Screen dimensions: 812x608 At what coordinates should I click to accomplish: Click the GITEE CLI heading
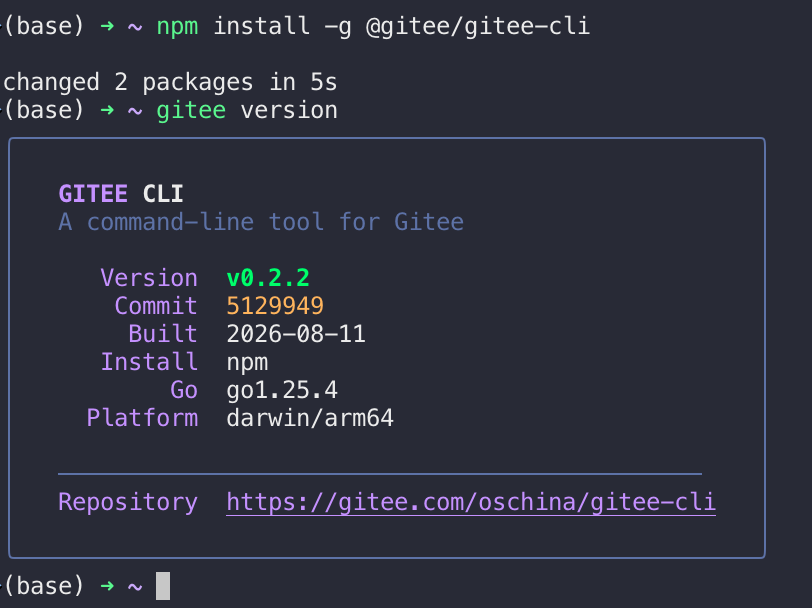point(121,194)
